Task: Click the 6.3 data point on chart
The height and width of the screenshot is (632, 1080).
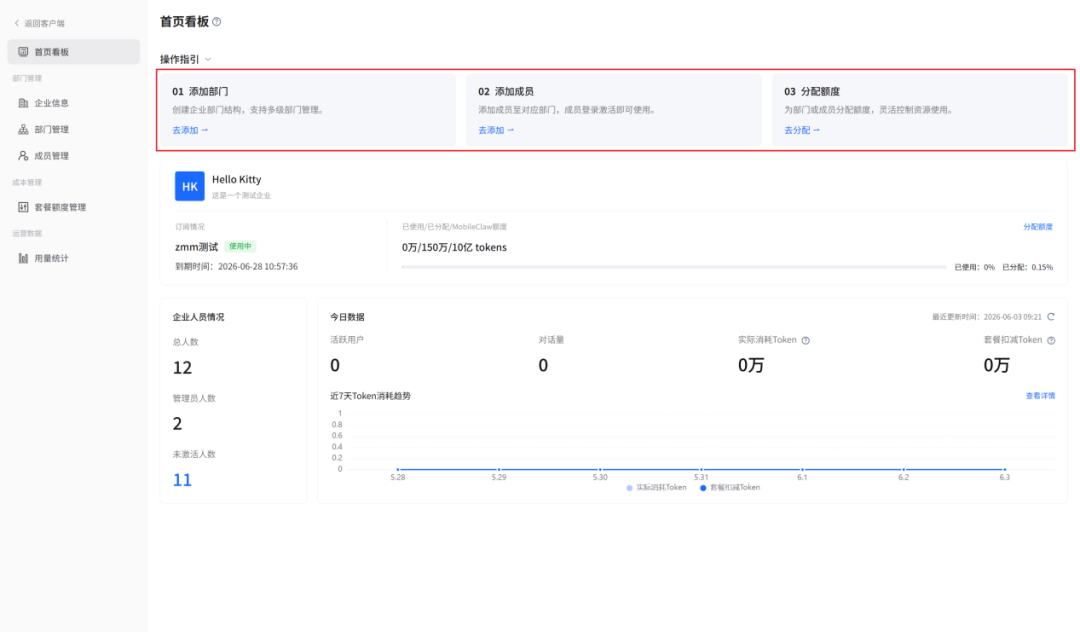Action: [1004, 470]
